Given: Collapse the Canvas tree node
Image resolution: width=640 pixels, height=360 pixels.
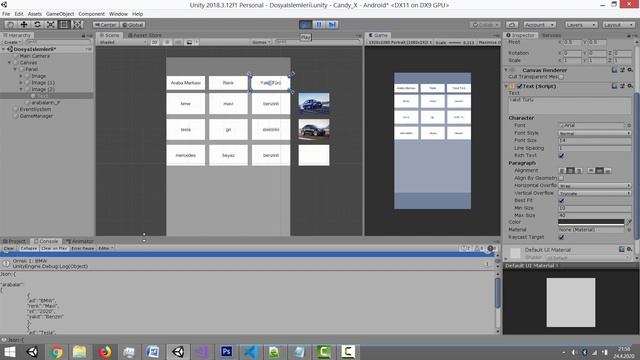Looking at the screenshot, I should (10, 63).
